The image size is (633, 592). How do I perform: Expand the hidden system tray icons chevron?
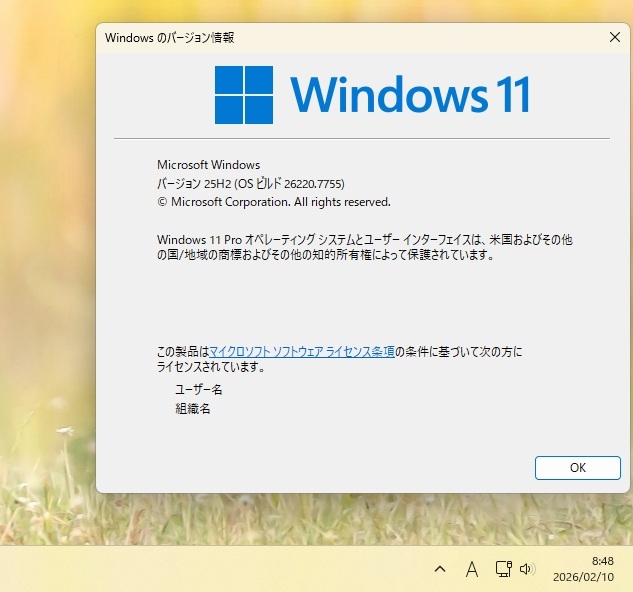440,569
